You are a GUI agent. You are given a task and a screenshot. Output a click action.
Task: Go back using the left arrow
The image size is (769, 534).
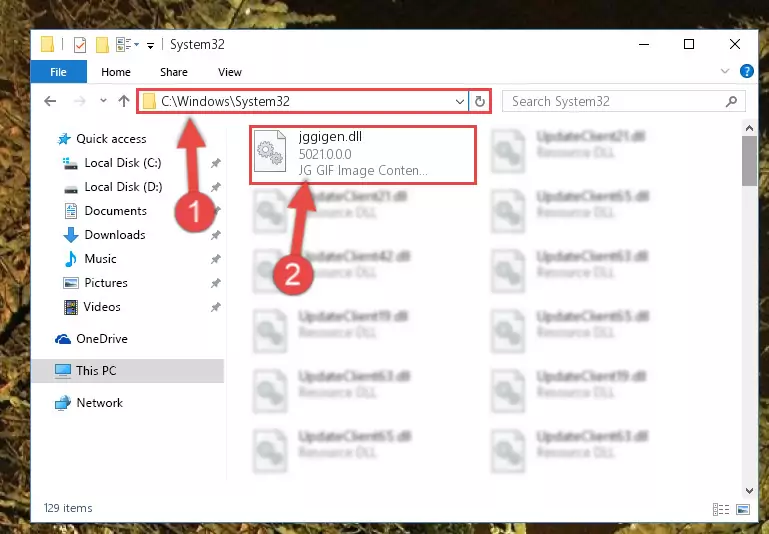(50, 102)
